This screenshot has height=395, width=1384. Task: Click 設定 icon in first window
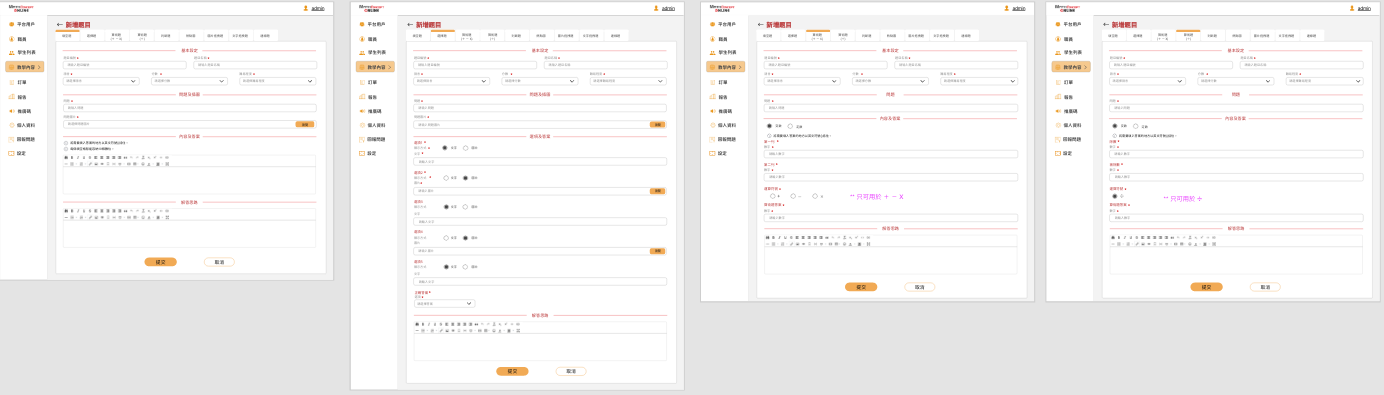tap(12, 153)
